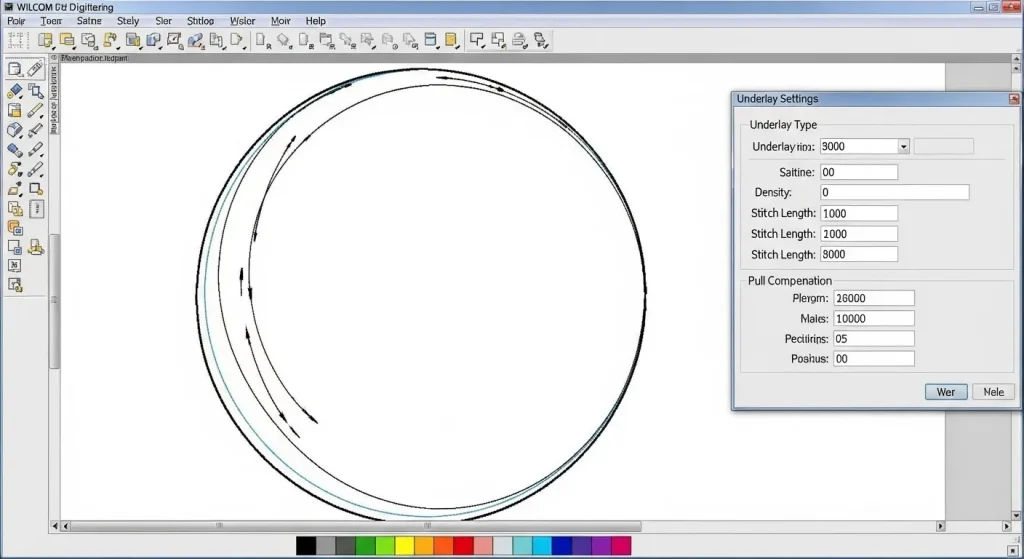This screenshot has height=559, width=1024.
Task: Click the blue curved link toolbar icon
Action: (x=195, y=40)
